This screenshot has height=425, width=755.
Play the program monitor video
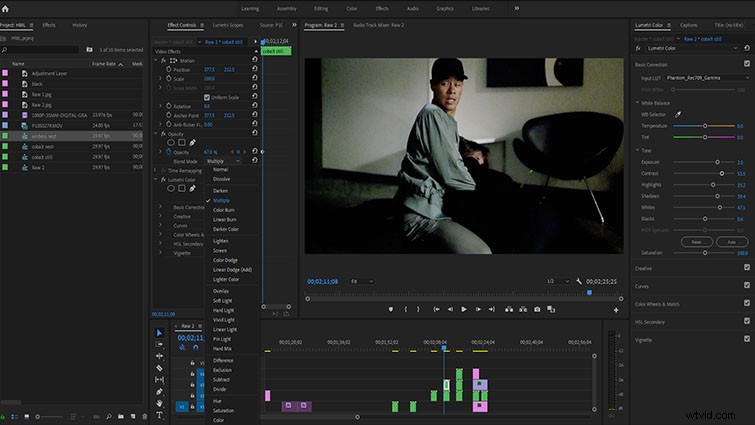coord(464,309)
